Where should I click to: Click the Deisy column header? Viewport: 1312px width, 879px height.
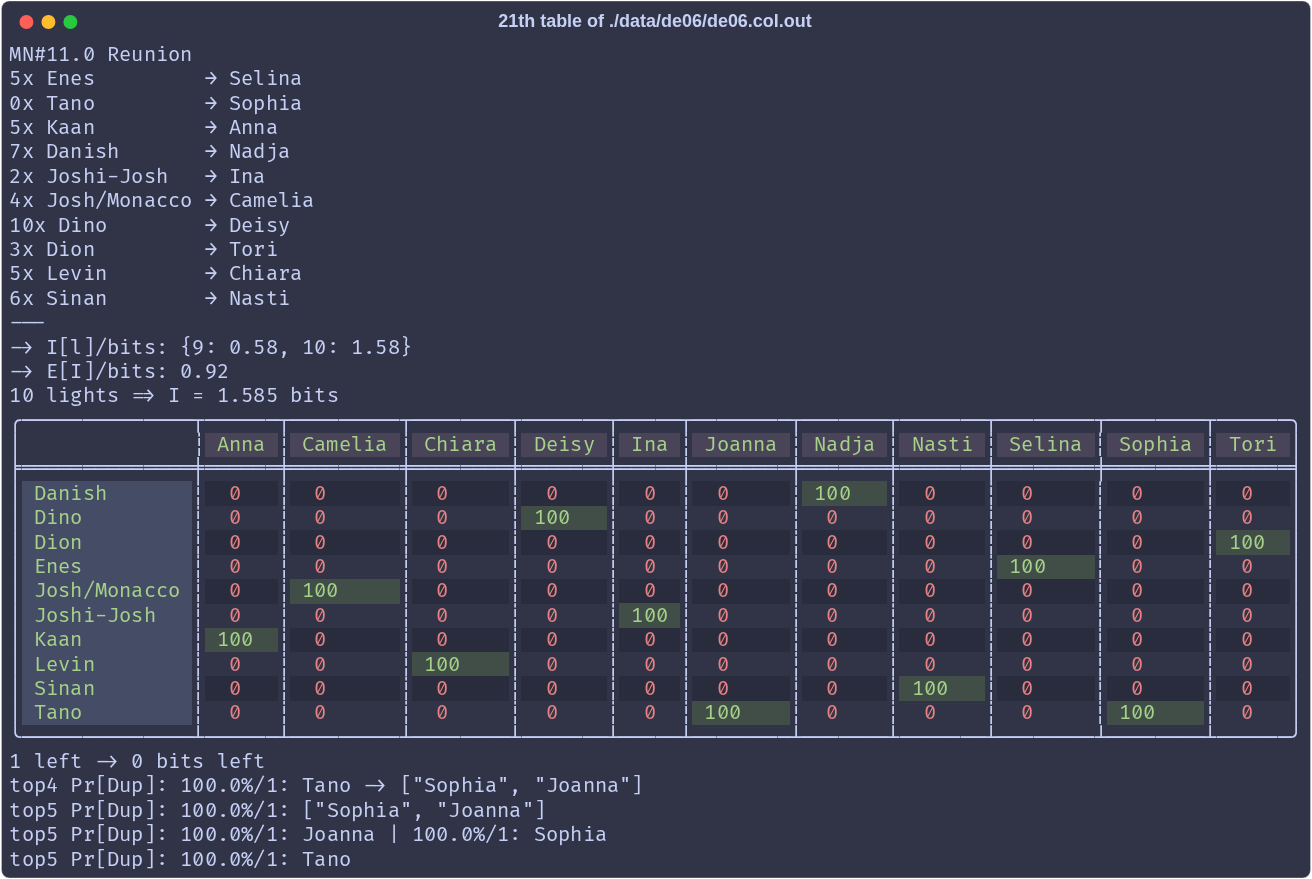564,445
